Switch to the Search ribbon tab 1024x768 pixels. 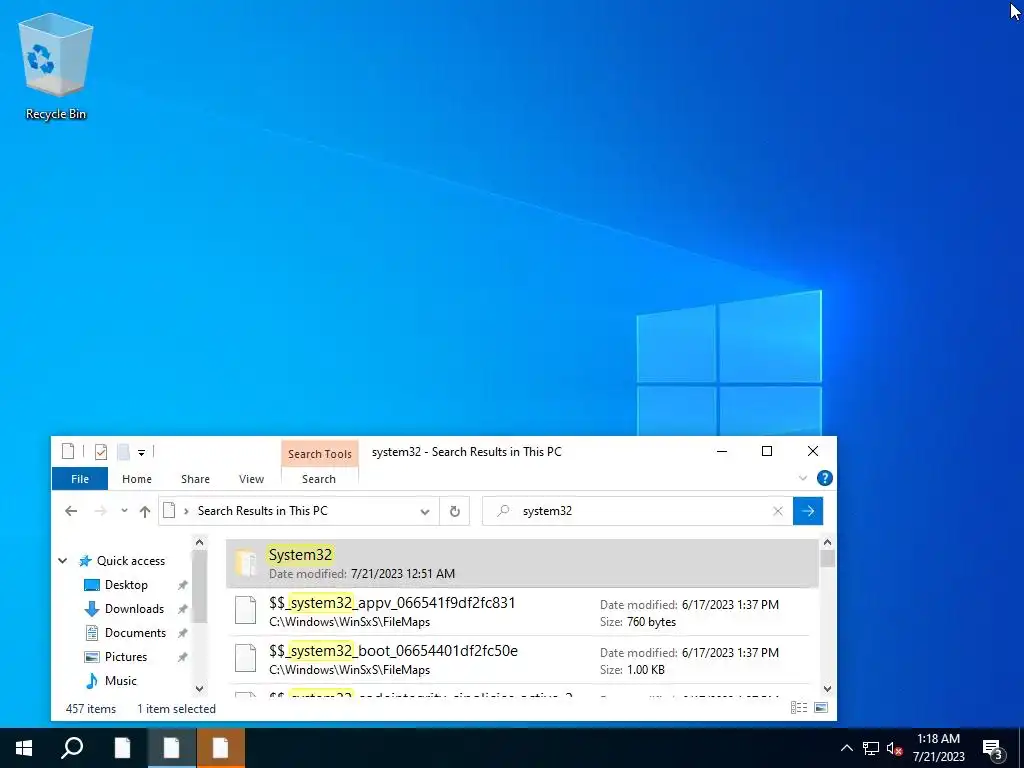[x=319, y=479]
